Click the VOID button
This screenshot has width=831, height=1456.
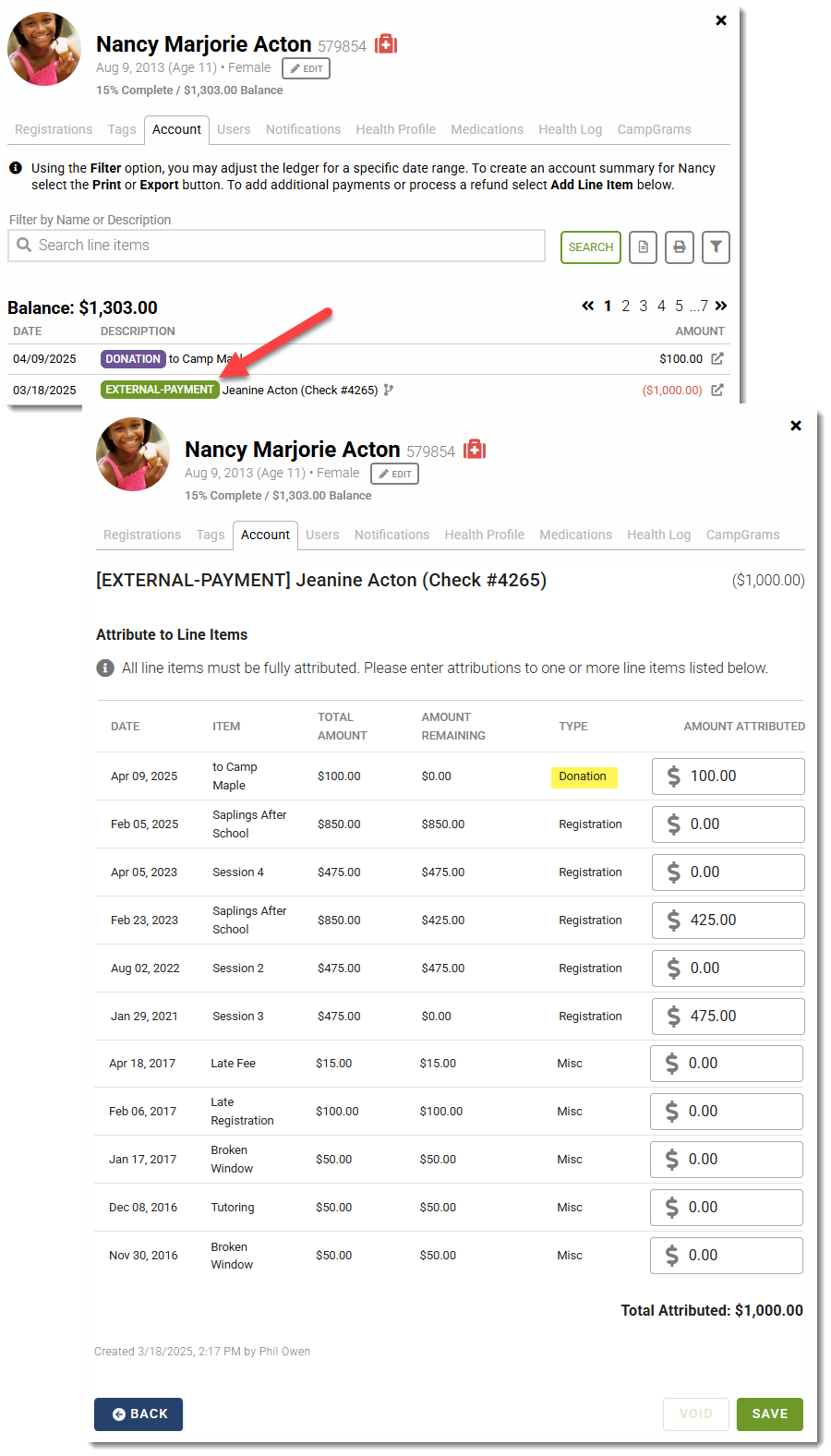(696, 1414)
